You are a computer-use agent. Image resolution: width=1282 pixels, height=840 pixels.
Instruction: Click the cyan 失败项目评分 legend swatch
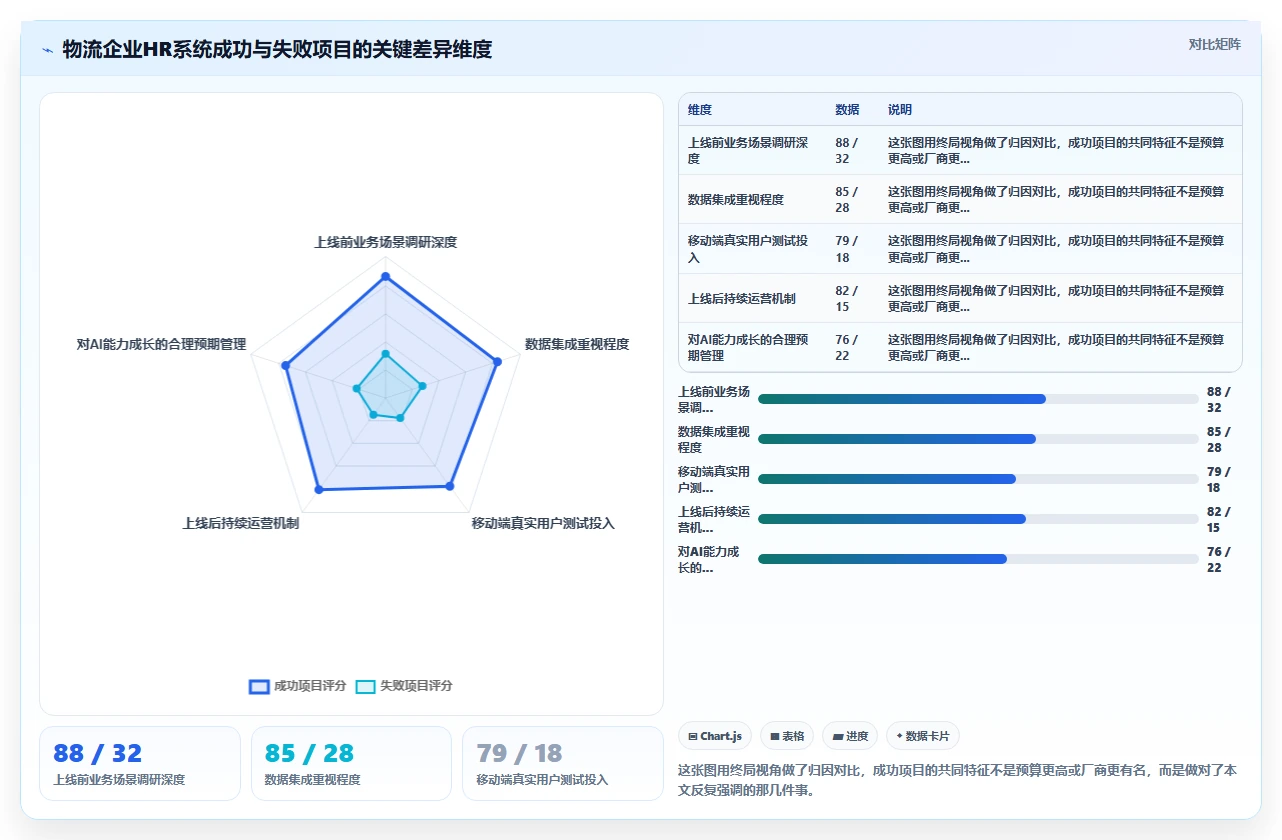pyautogui.click(x=366, y=686)
